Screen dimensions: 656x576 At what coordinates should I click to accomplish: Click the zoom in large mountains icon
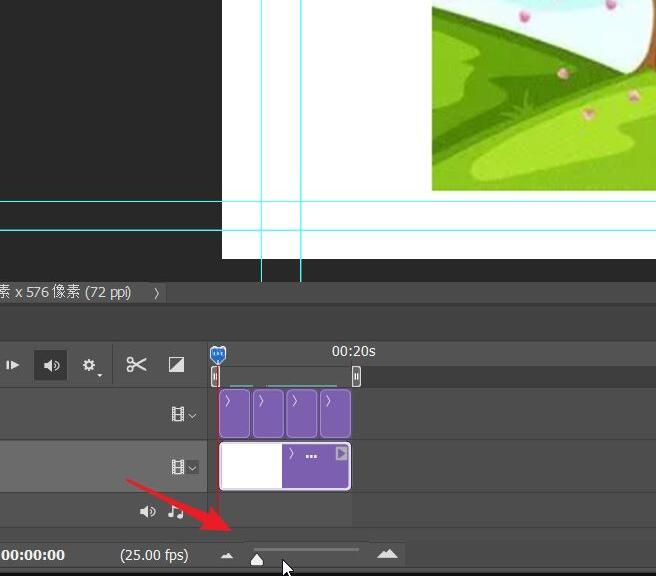[387, 554]
